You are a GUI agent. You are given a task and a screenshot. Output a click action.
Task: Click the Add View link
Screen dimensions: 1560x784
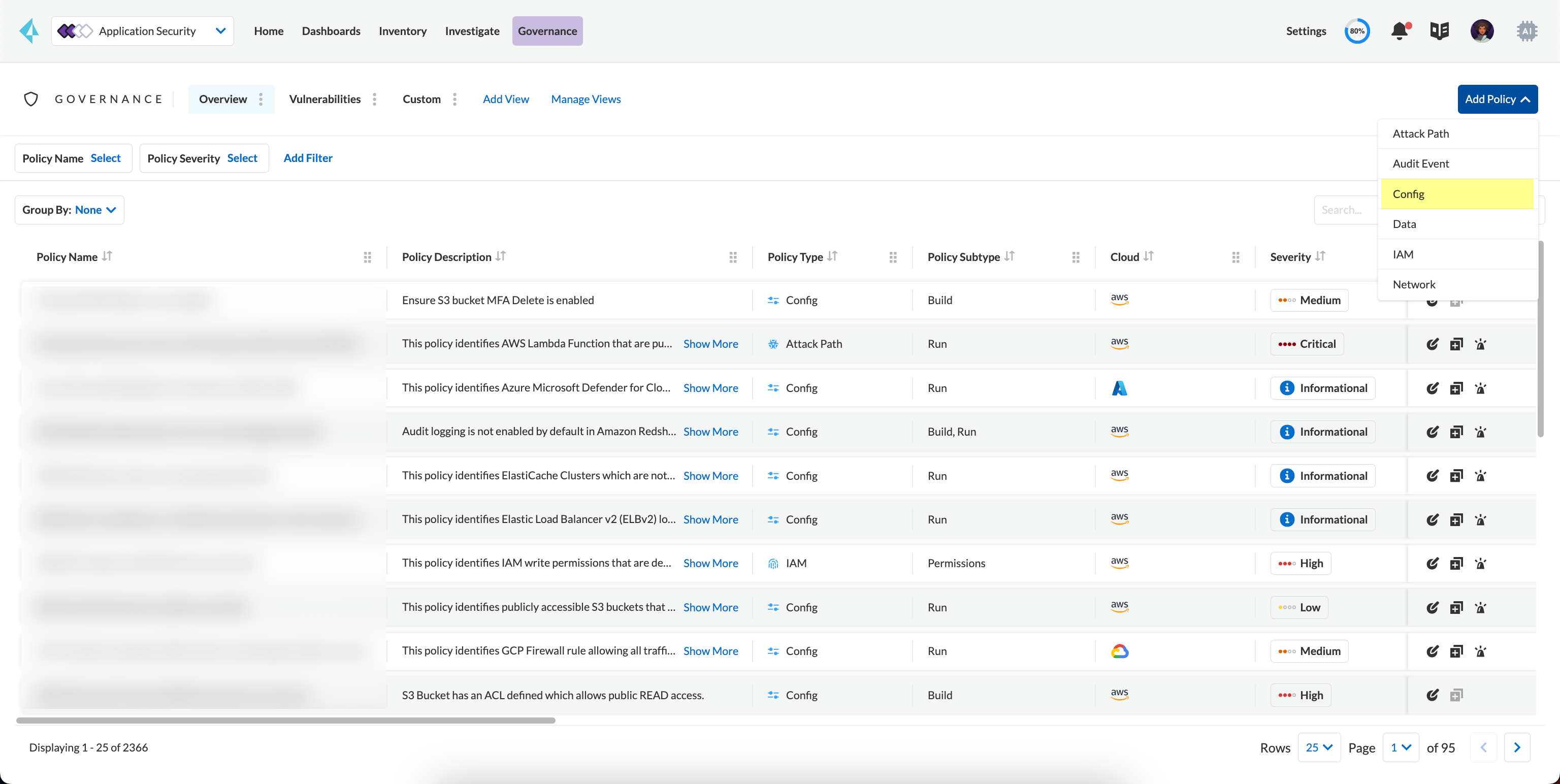pyautogui.click(x=506, y=100)
